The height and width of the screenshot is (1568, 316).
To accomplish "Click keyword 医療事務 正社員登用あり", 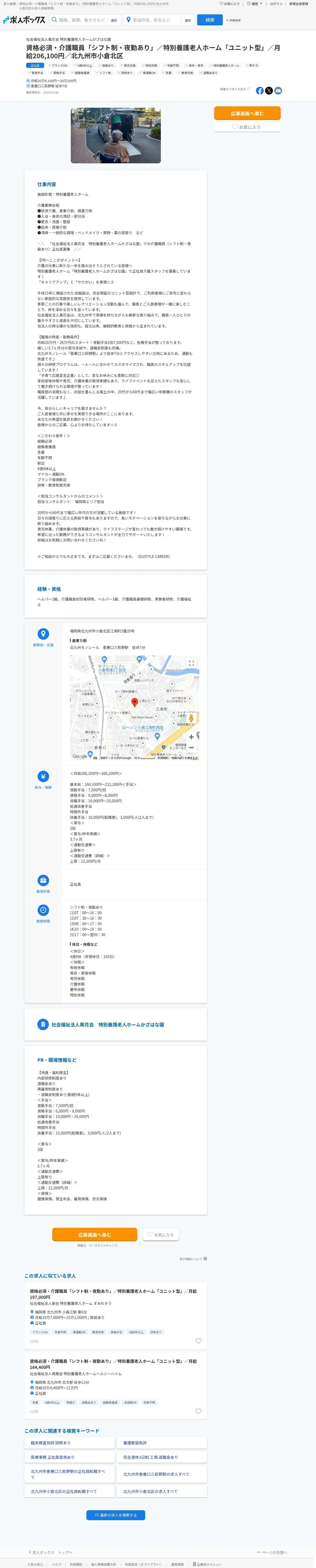I will pyautogui.click(x=69, y=1457).
